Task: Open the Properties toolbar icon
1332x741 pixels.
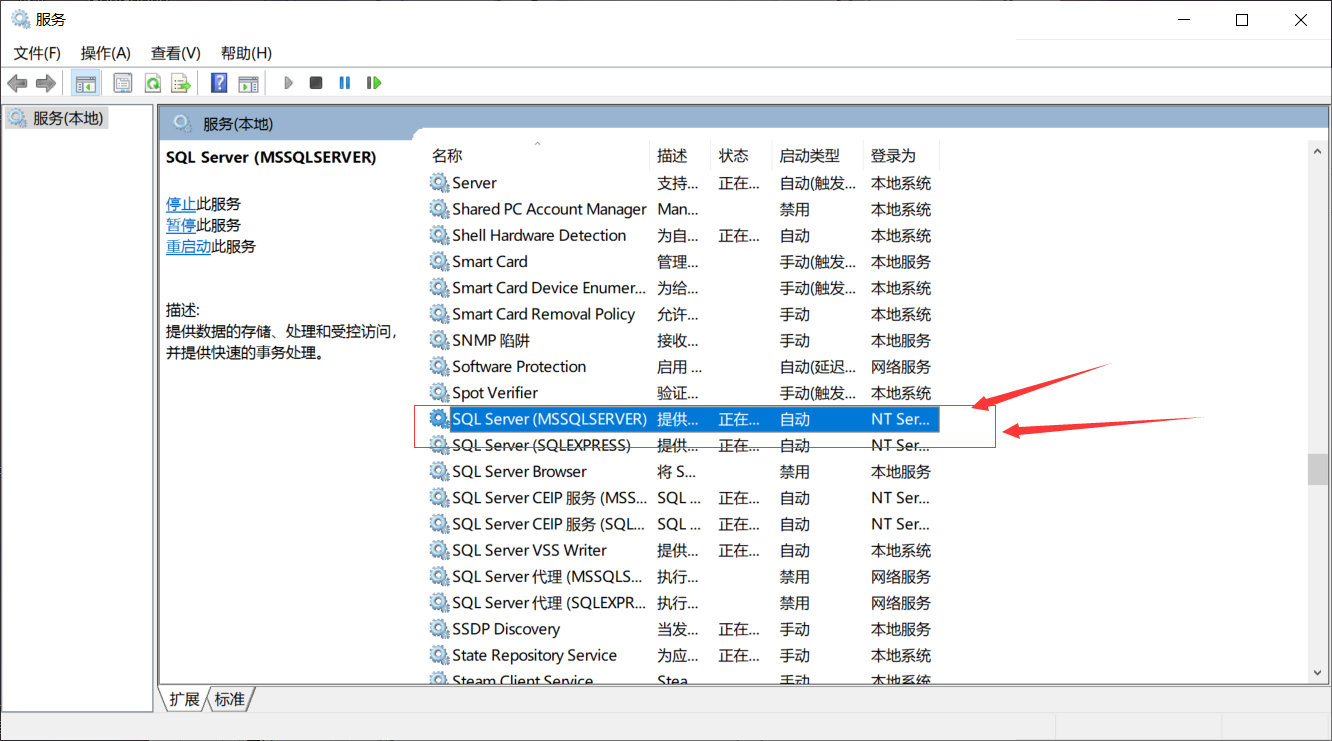Action: (x=123, y=83)
